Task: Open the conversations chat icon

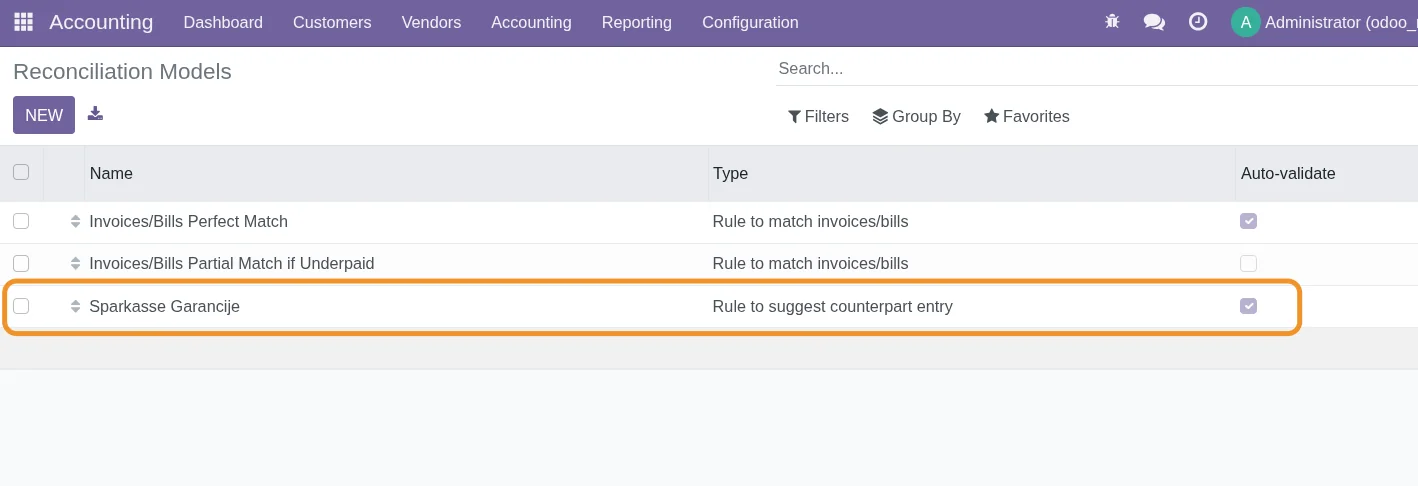Action: [x=1154, y=22]
